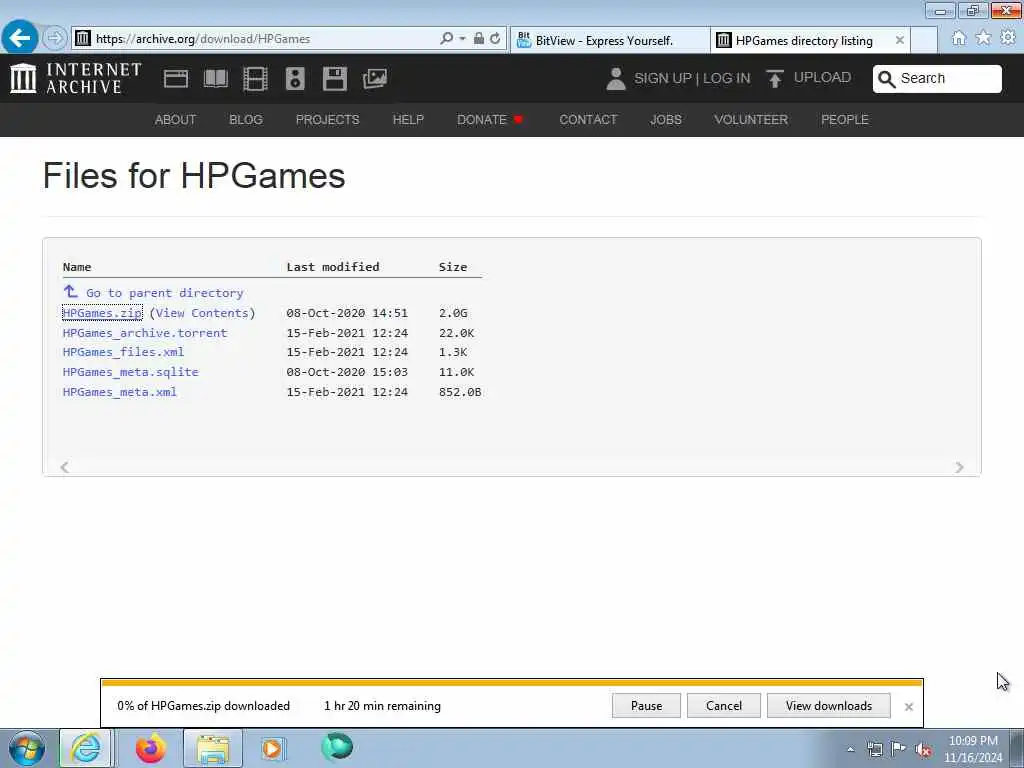Open the media player taskbar icon

click(x=272, y=748)
